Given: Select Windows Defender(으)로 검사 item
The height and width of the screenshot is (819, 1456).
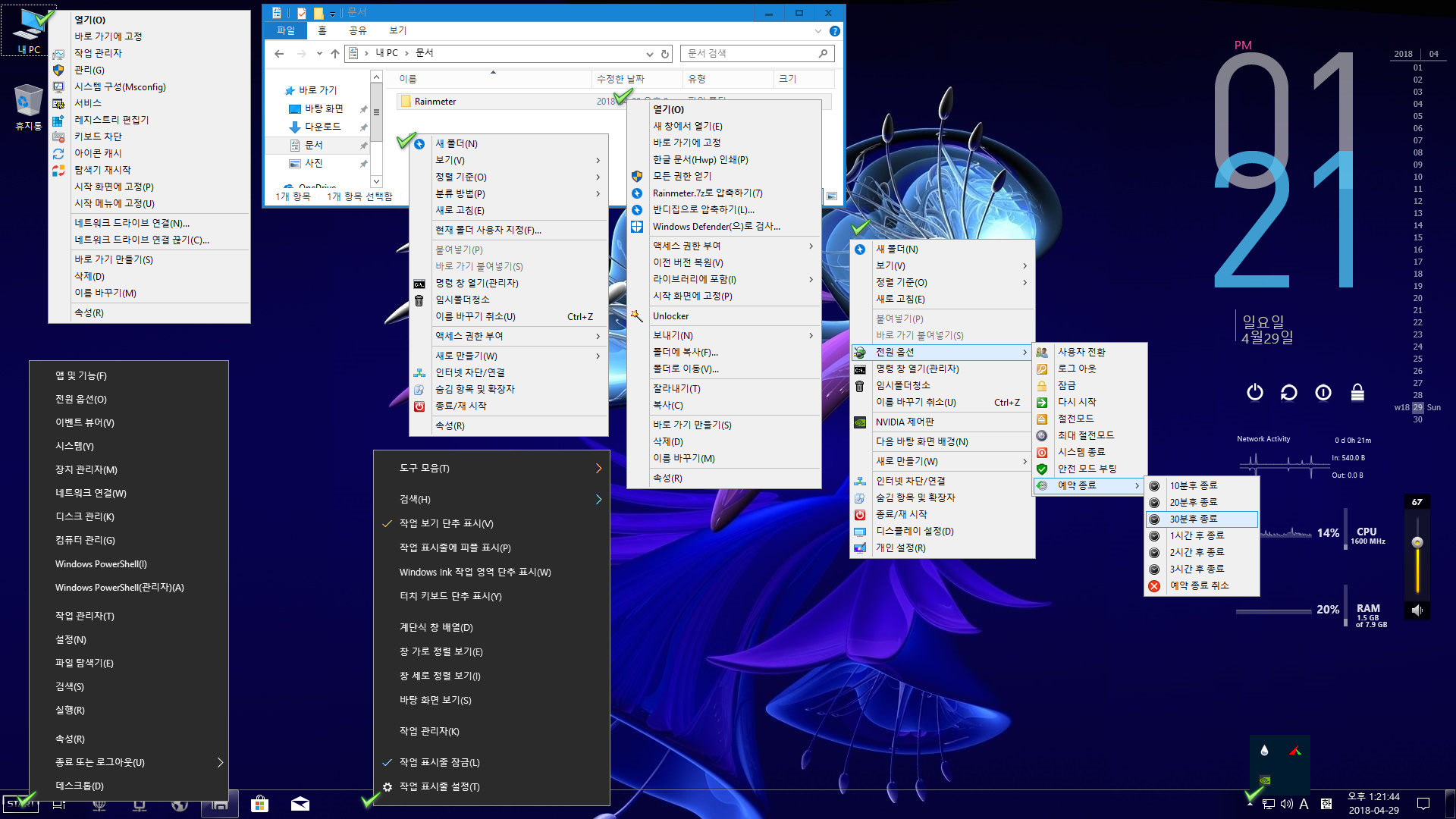Looking at the screenshot, I should tap(723, 226).
